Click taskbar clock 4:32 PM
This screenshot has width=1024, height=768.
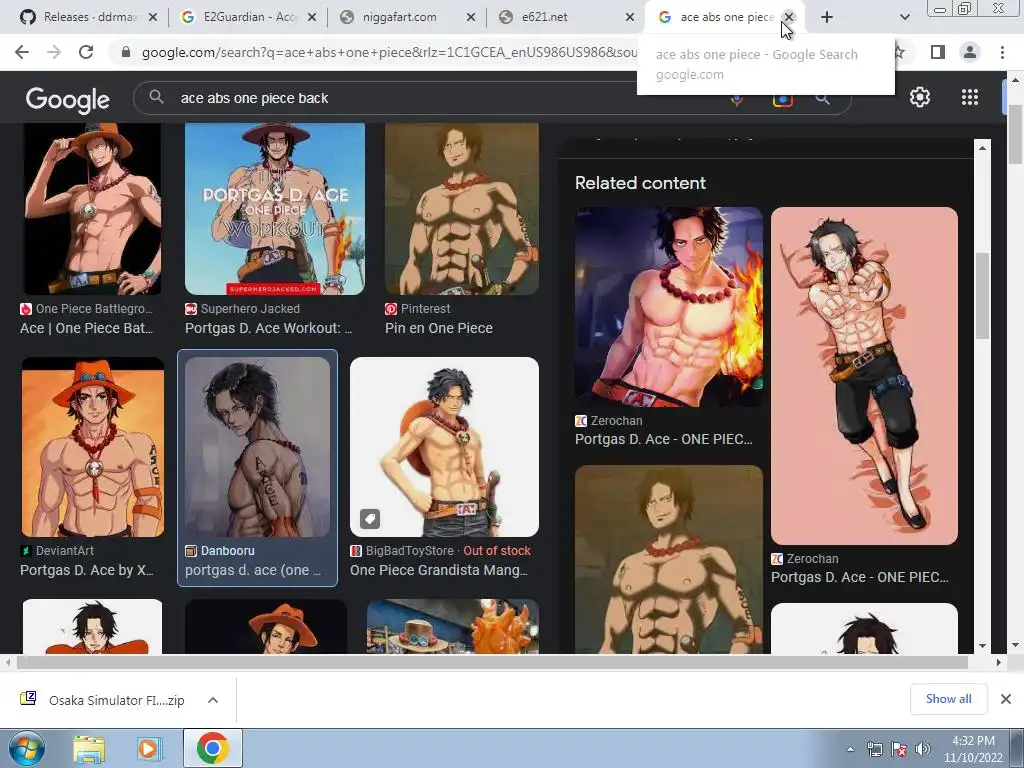(x=973, y=741)
